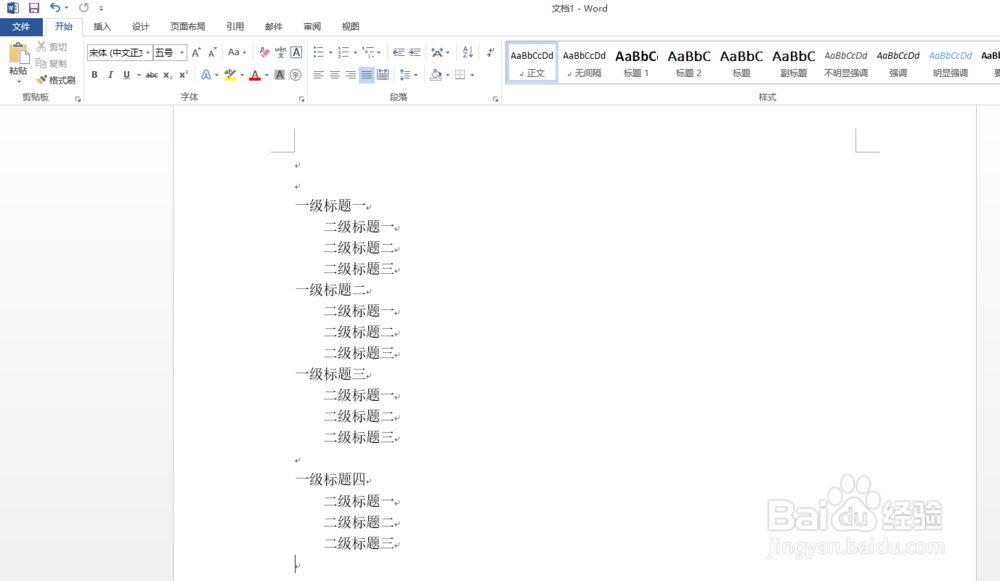
Task: Click the Align Left icon
Action: [x=318, y=75]
